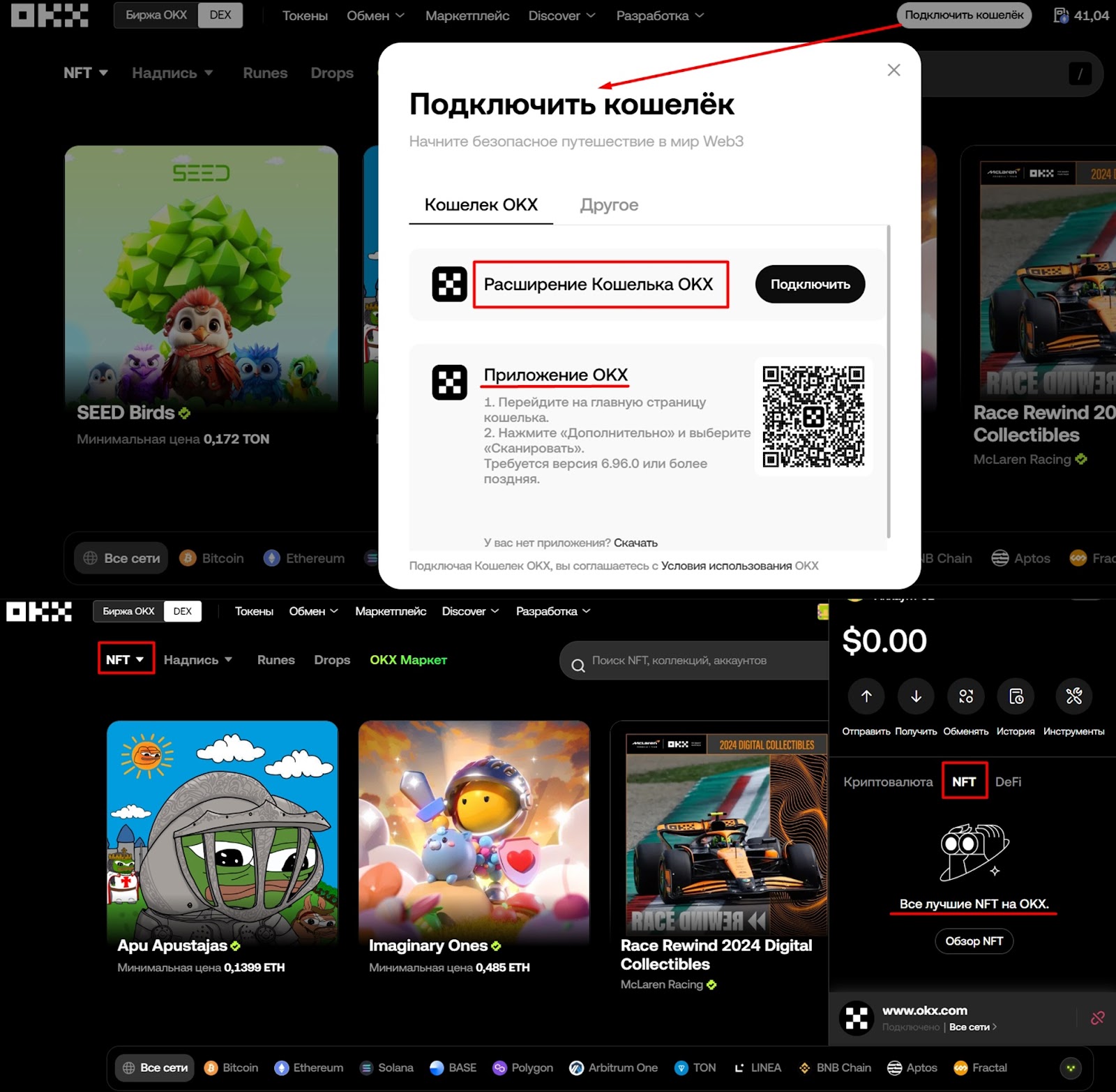The height and width of the screenshot is (1092, 1116).
Task: Click the Подключить кошелёк button in the header
Action: pos(964,15)
